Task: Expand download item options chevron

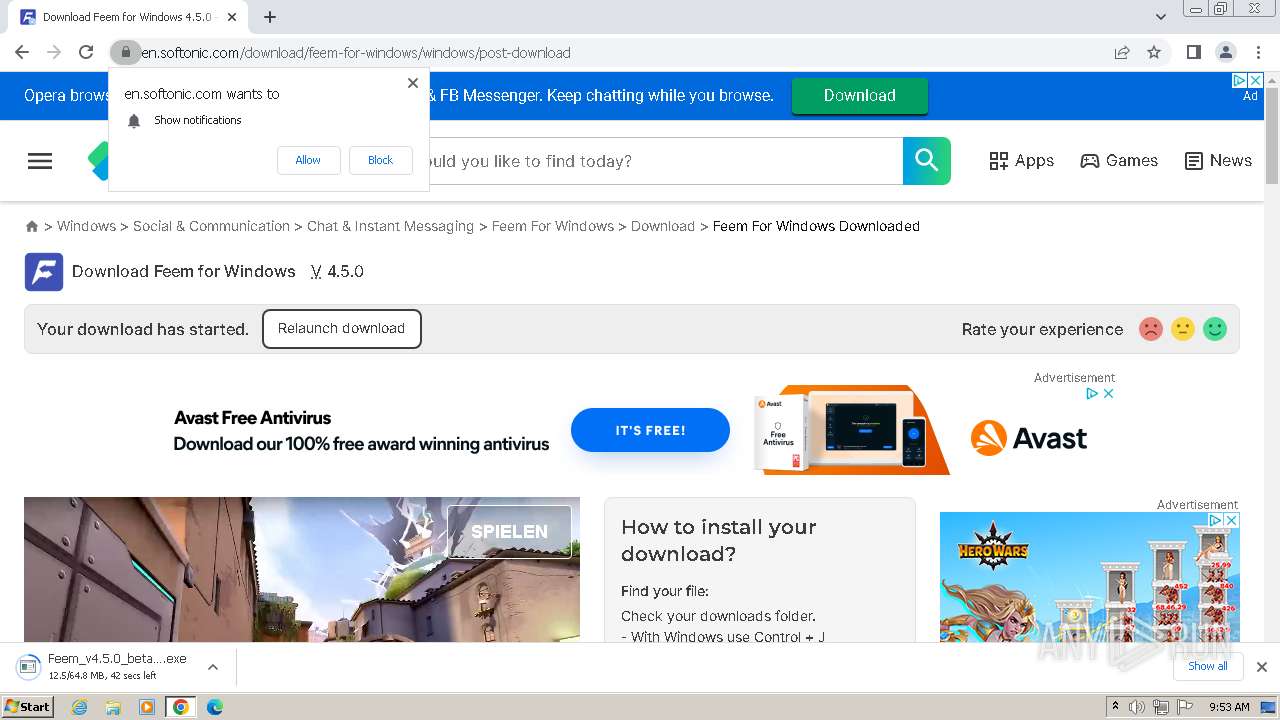Action: 213,667
